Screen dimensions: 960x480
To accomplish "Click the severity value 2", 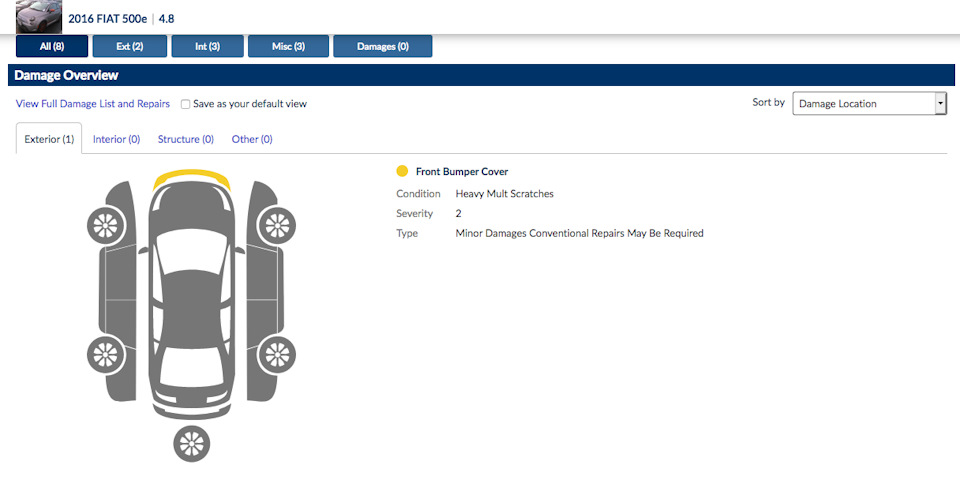I will point(459,213).
